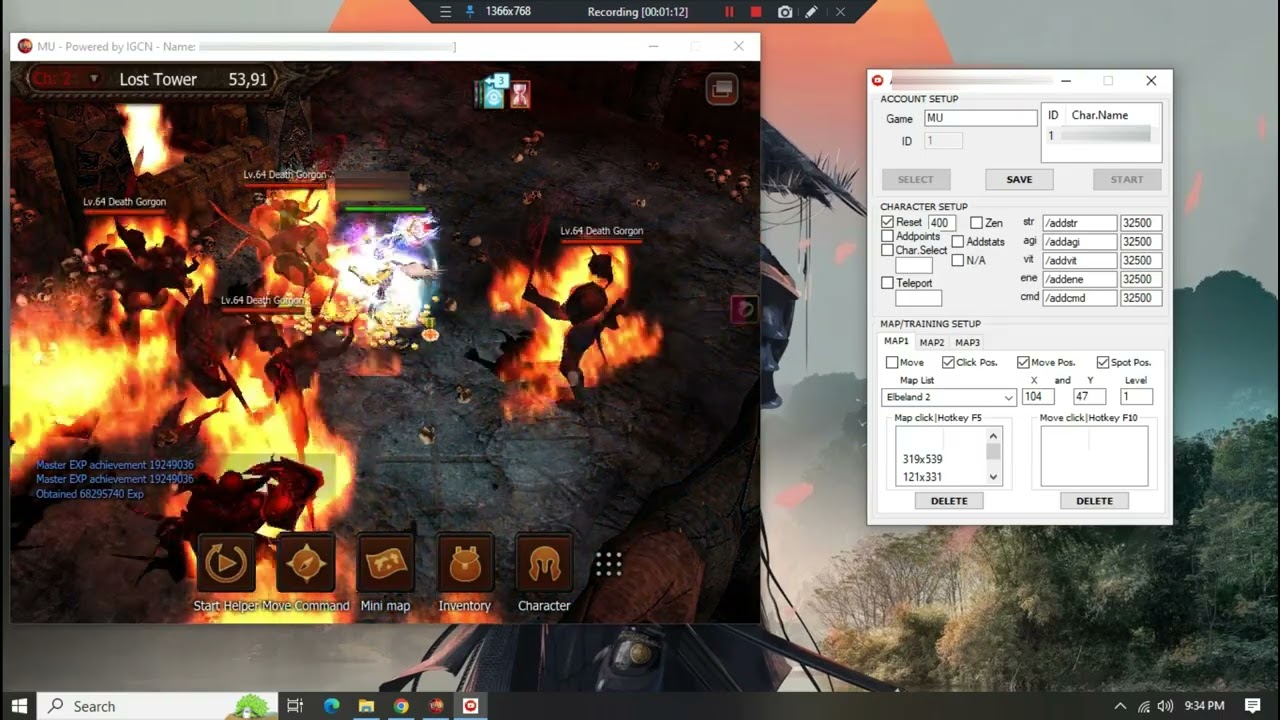
Task: Open the notification center icon
Action: click(1253, 706)
